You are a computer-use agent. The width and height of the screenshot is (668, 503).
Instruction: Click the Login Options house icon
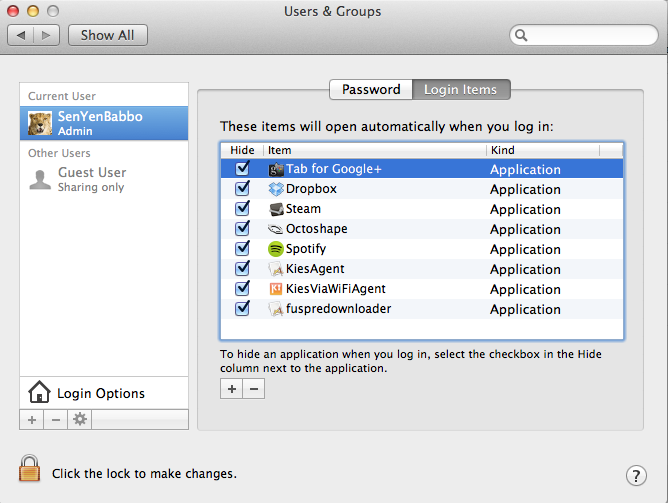(x=39, y=392)
